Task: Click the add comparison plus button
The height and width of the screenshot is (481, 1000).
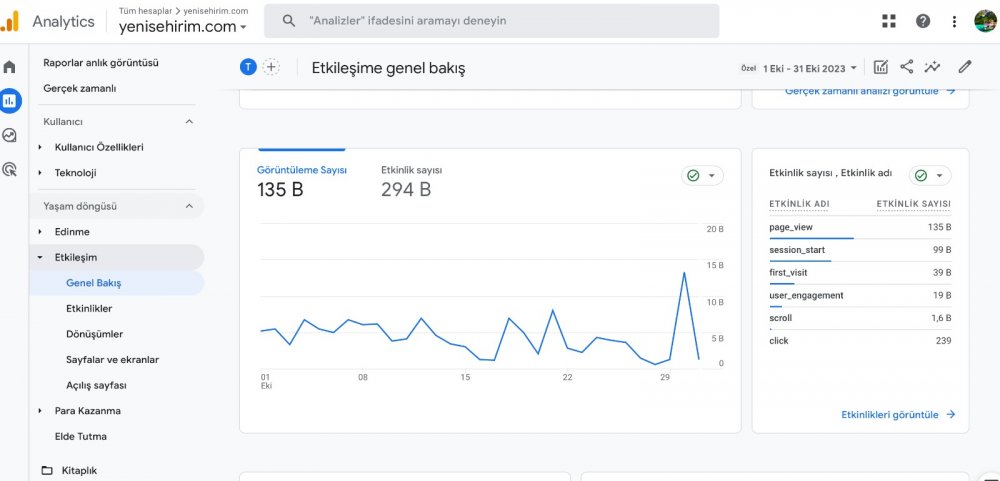Action: pyautogui.click(x=271, y=67)
